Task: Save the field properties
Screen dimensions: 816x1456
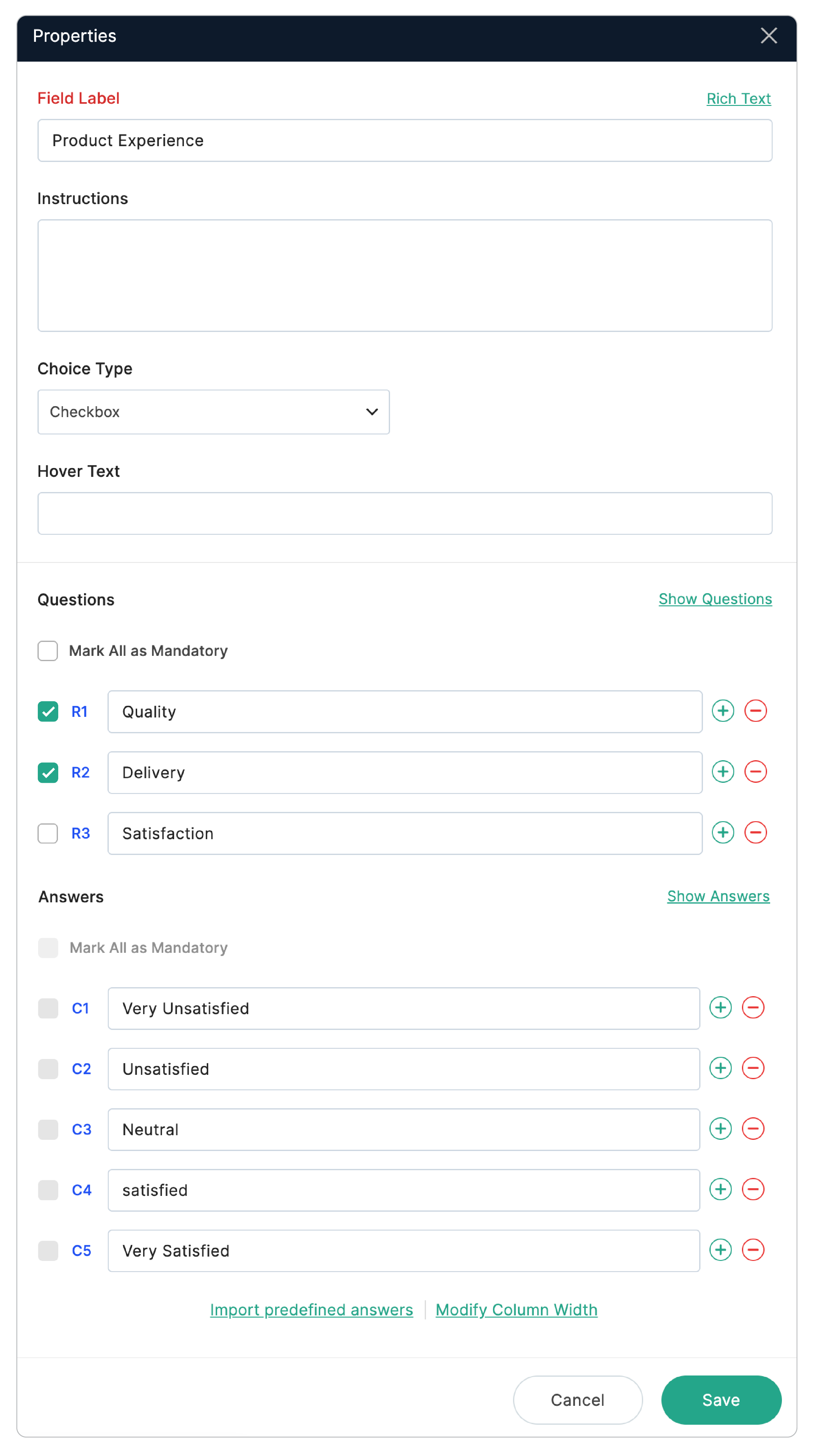Action: tap(721, 1399)
